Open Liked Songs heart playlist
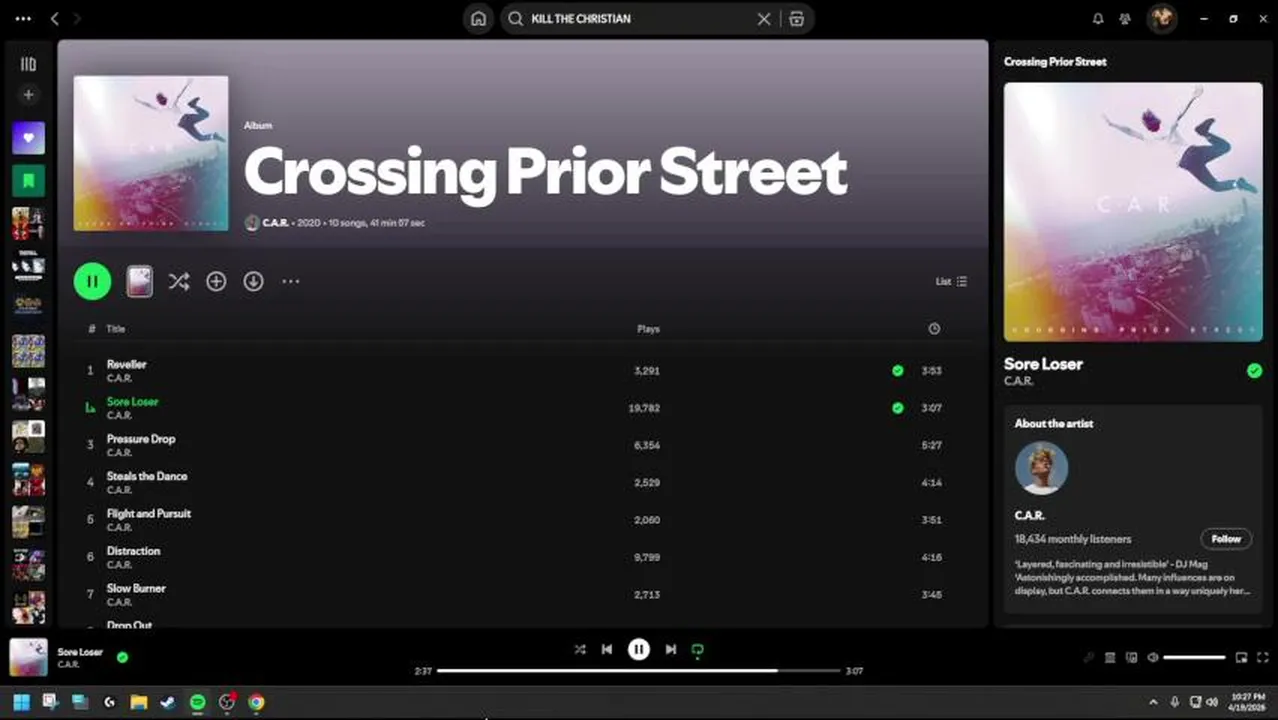The image size is (1278, 720). coord(28,138)
